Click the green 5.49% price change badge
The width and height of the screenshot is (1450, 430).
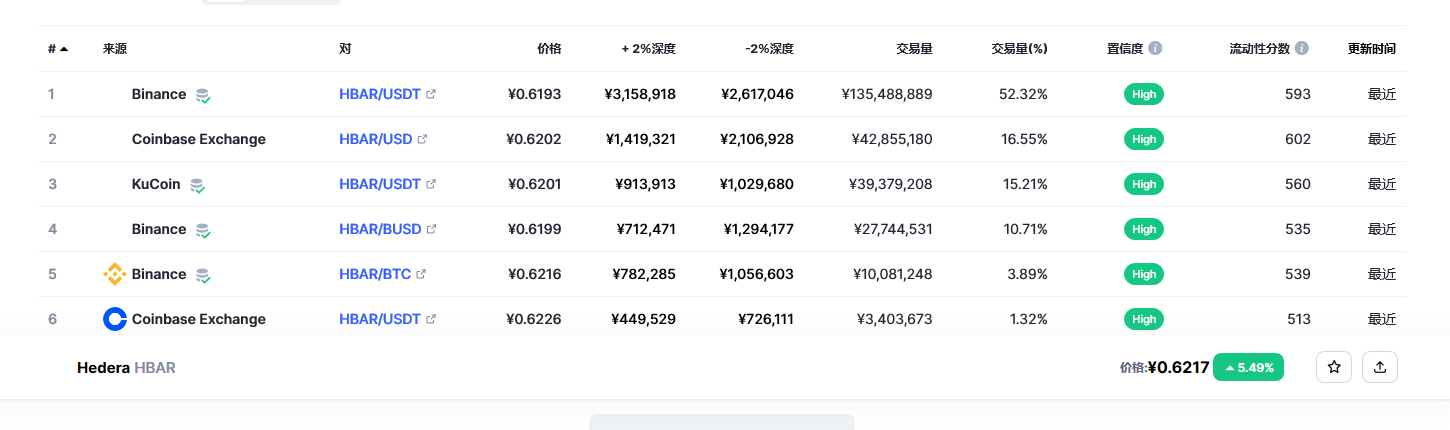click(1248, 367)
